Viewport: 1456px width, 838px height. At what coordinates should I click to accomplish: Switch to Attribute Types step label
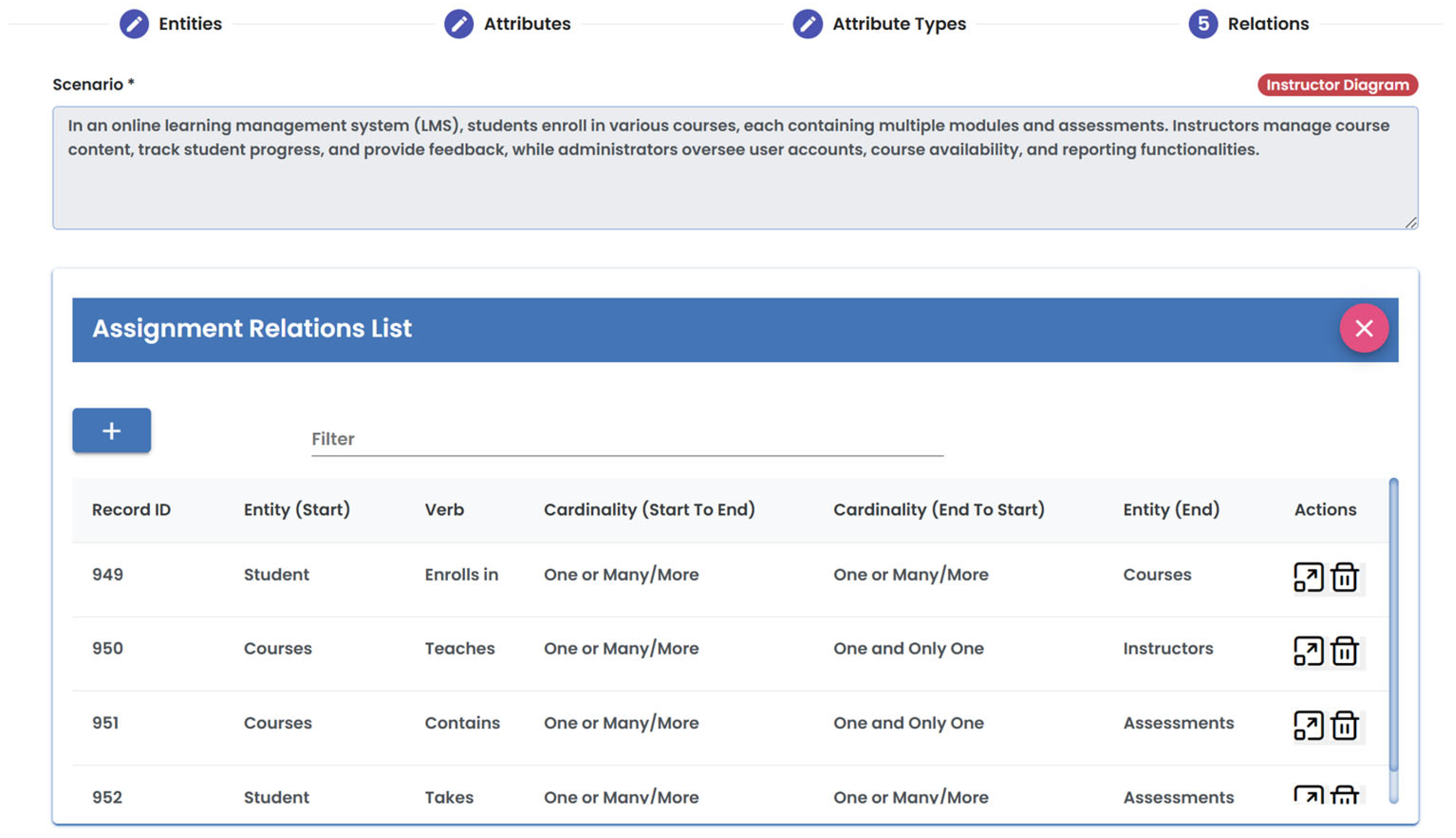coord(899,24)
